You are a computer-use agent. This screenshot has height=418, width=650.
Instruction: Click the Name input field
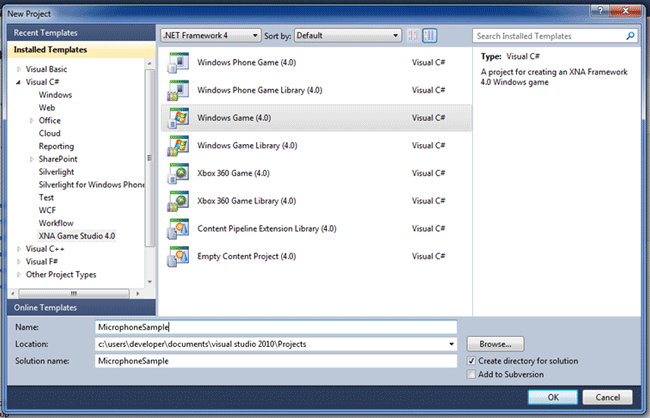[276, 327]
